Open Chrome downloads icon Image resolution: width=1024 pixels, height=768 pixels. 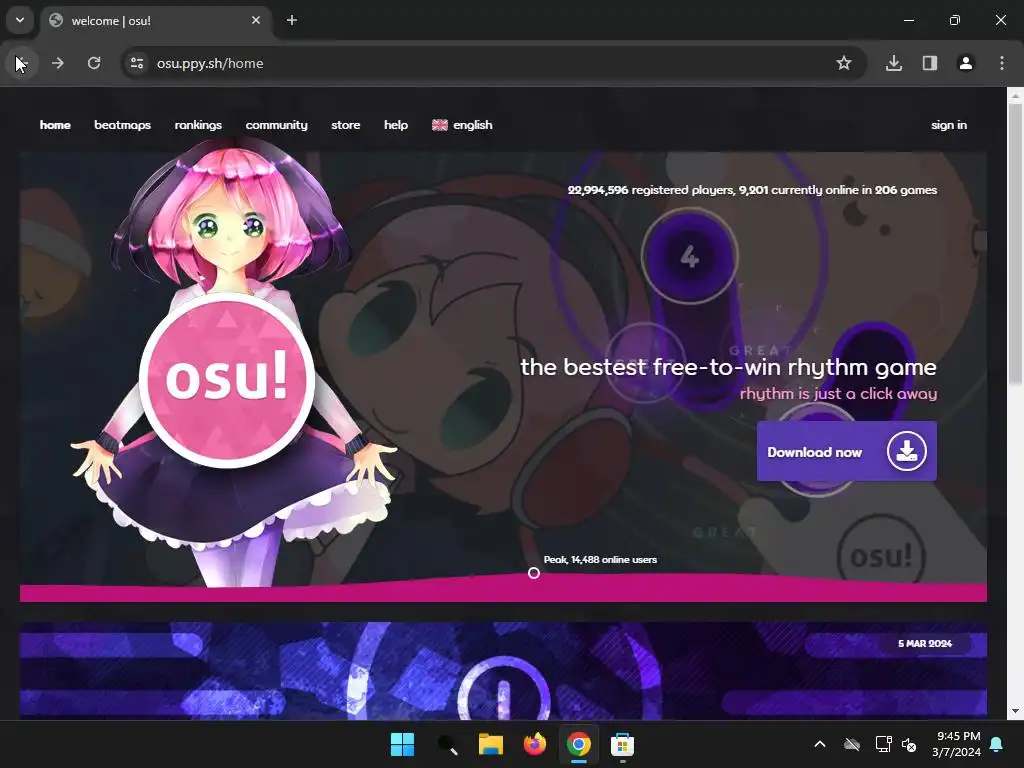pyautogui.click(x=893, y=63)
